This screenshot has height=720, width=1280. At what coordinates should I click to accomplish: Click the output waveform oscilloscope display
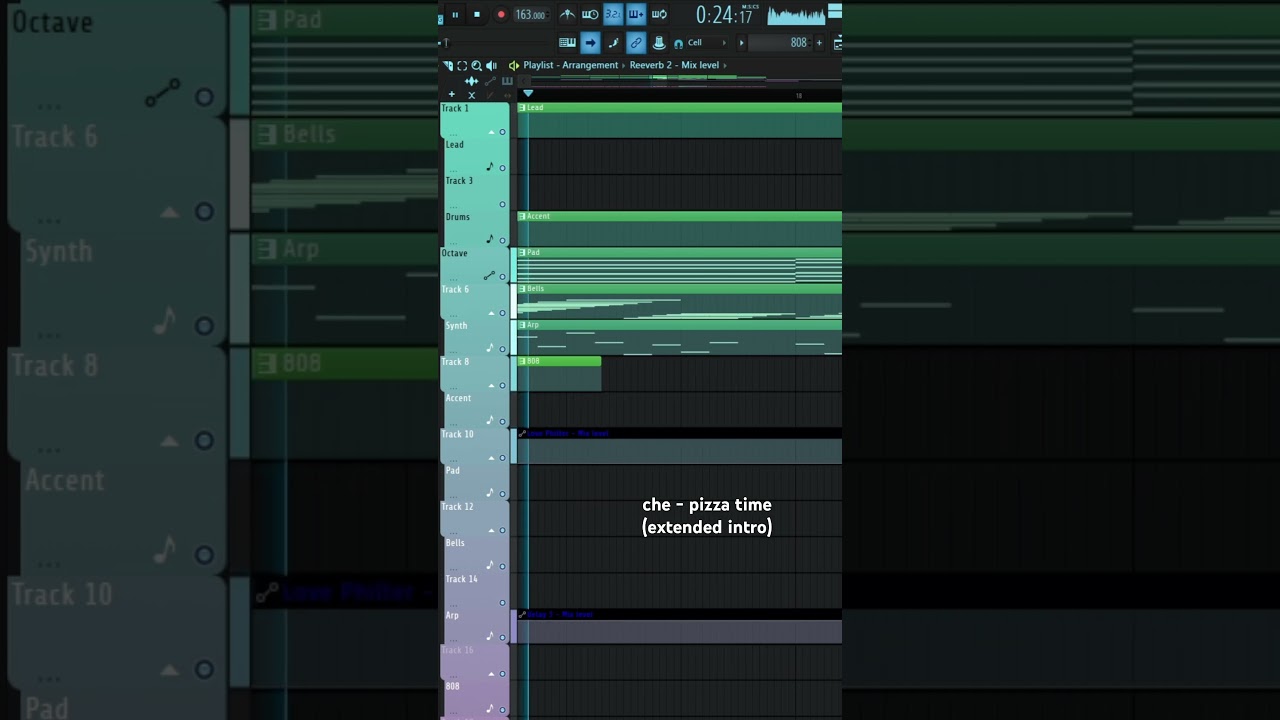click(x=796, y=14)
